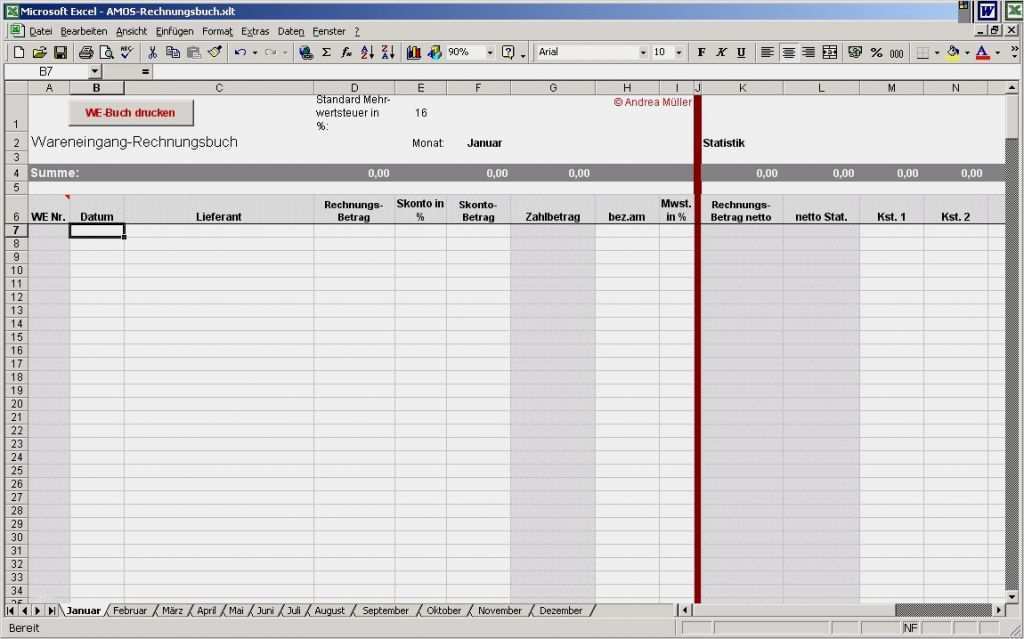Open the font size dropdown

click(x=679, y=52)
